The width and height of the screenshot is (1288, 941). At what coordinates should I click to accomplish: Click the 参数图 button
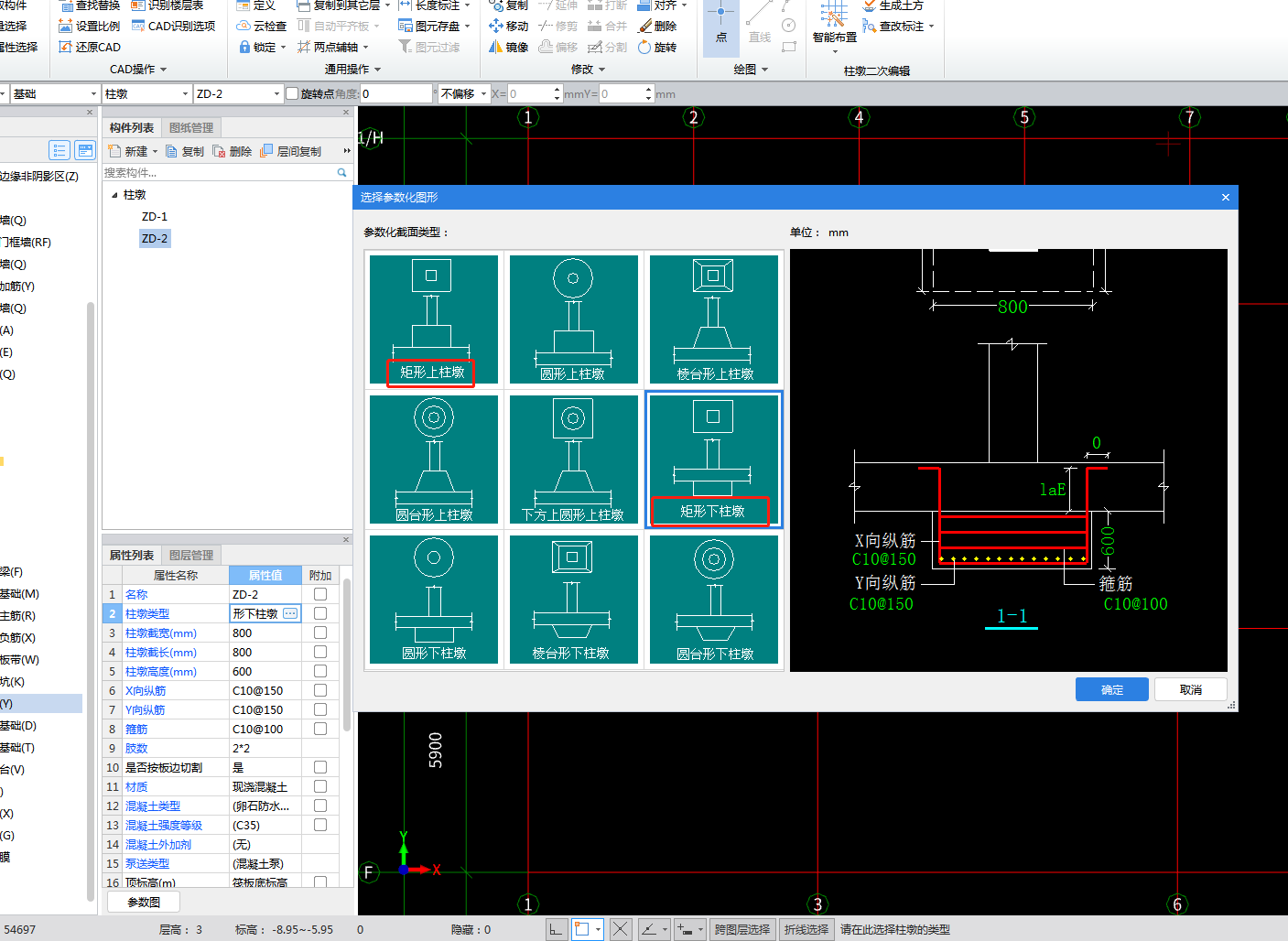click(144, 902)
